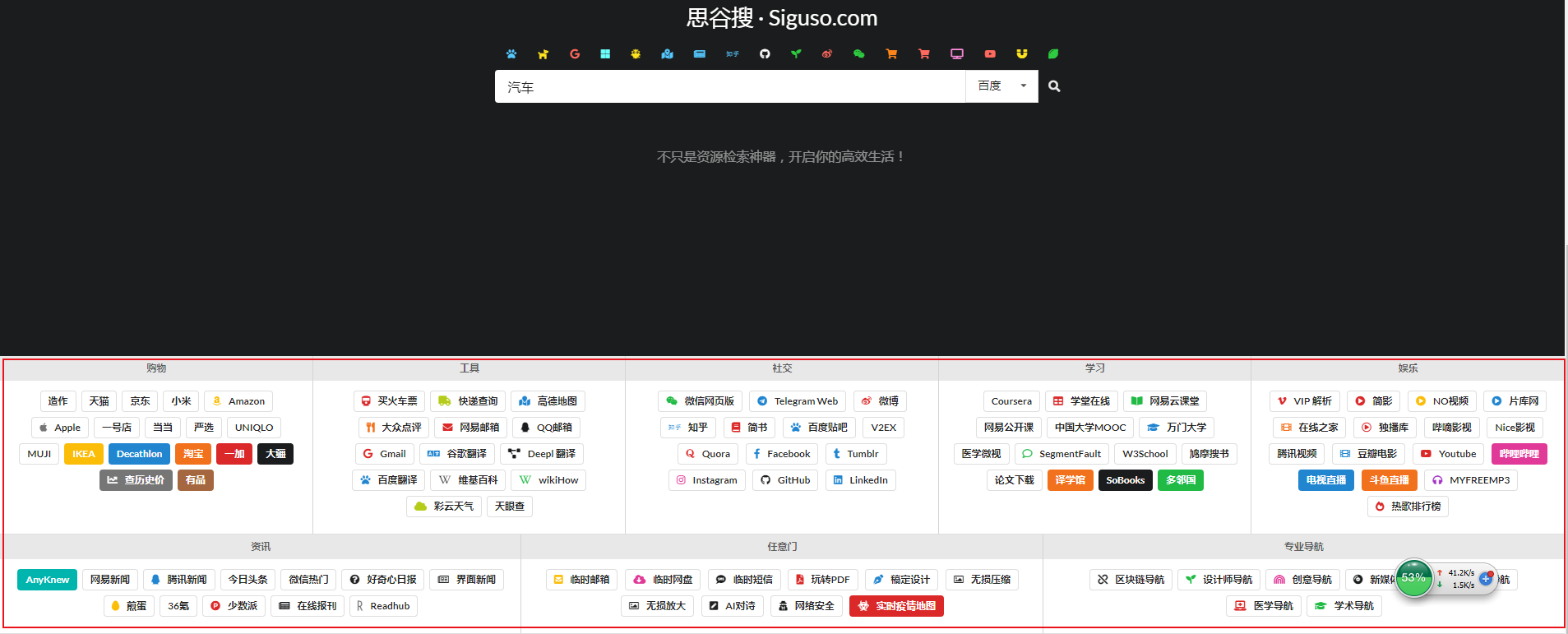Click the orange 淘宝 button
Screen dimensions: 1568x634
[x=193, y=454]
